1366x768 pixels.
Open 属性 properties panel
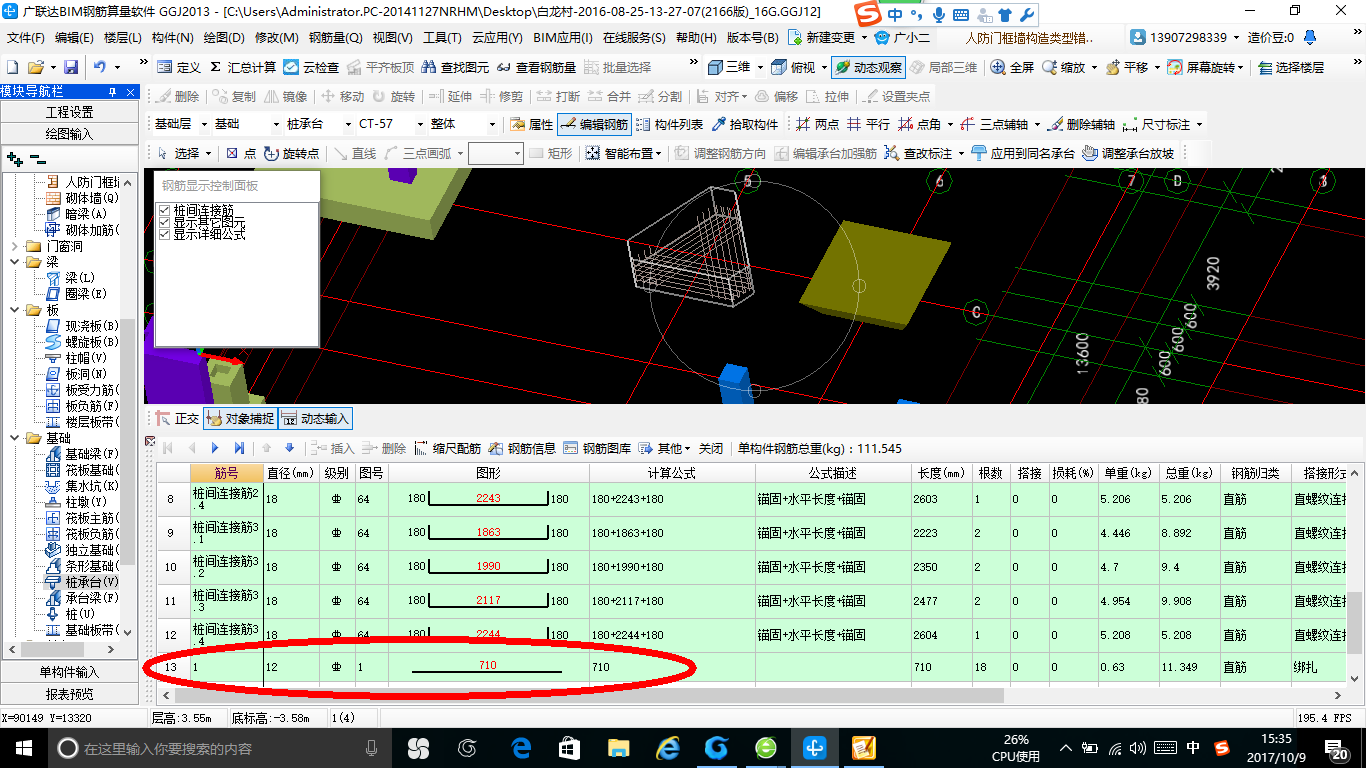tap(532, 125)
